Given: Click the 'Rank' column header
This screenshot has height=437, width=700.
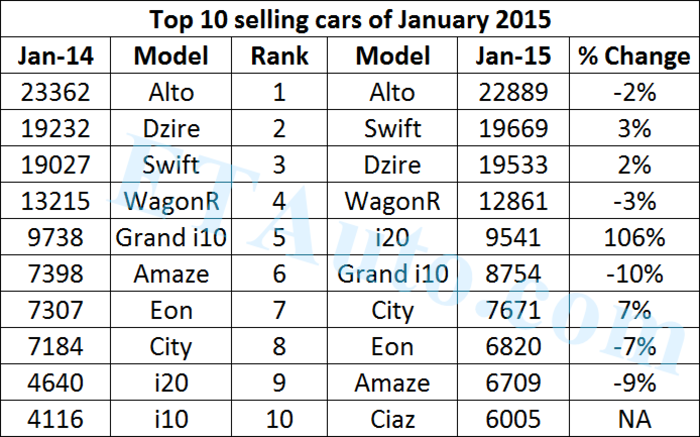Looking at the screenshot, I should 278,56.
